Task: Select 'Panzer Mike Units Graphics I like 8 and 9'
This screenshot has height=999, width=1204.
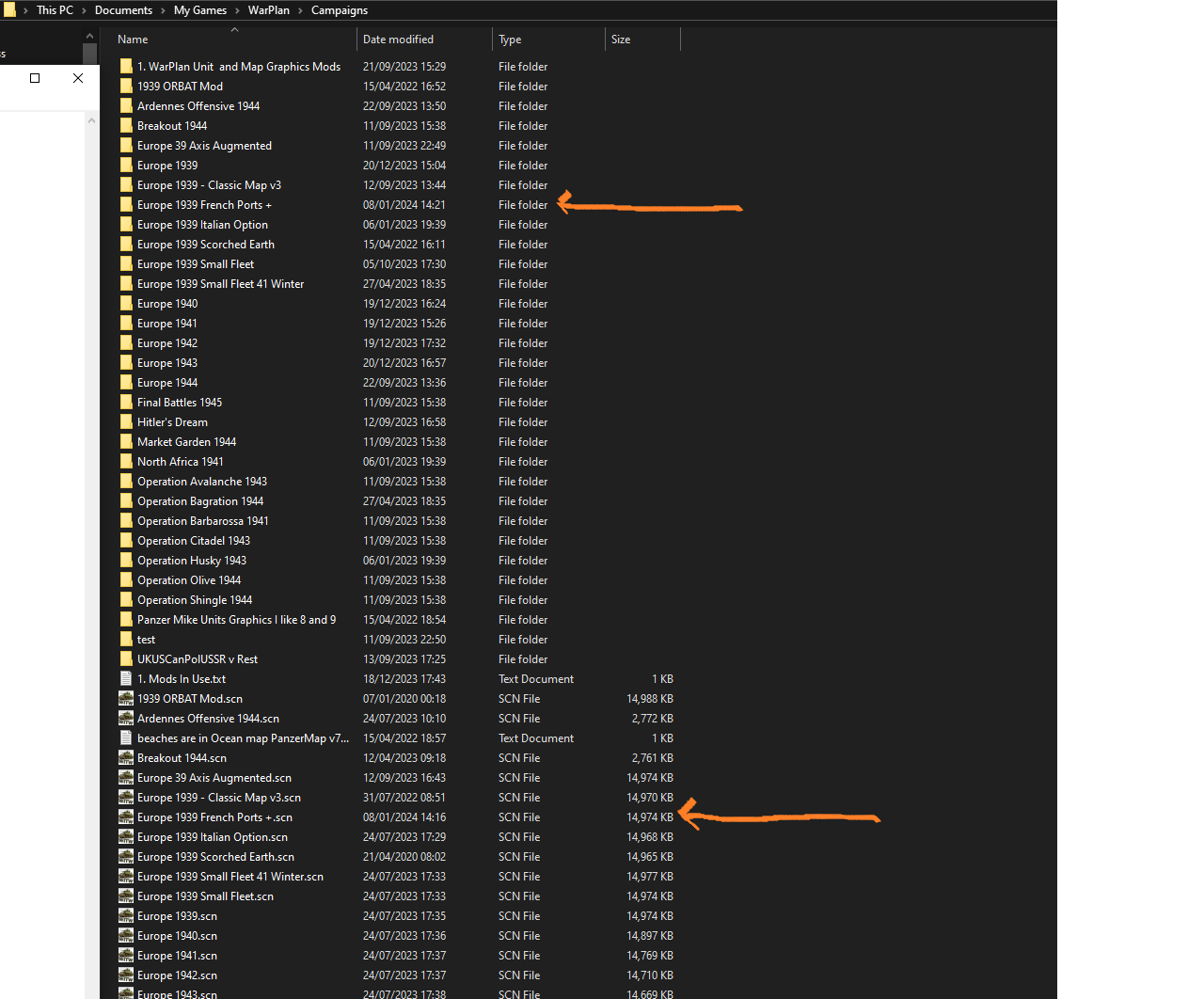Action: pos(236,619)
